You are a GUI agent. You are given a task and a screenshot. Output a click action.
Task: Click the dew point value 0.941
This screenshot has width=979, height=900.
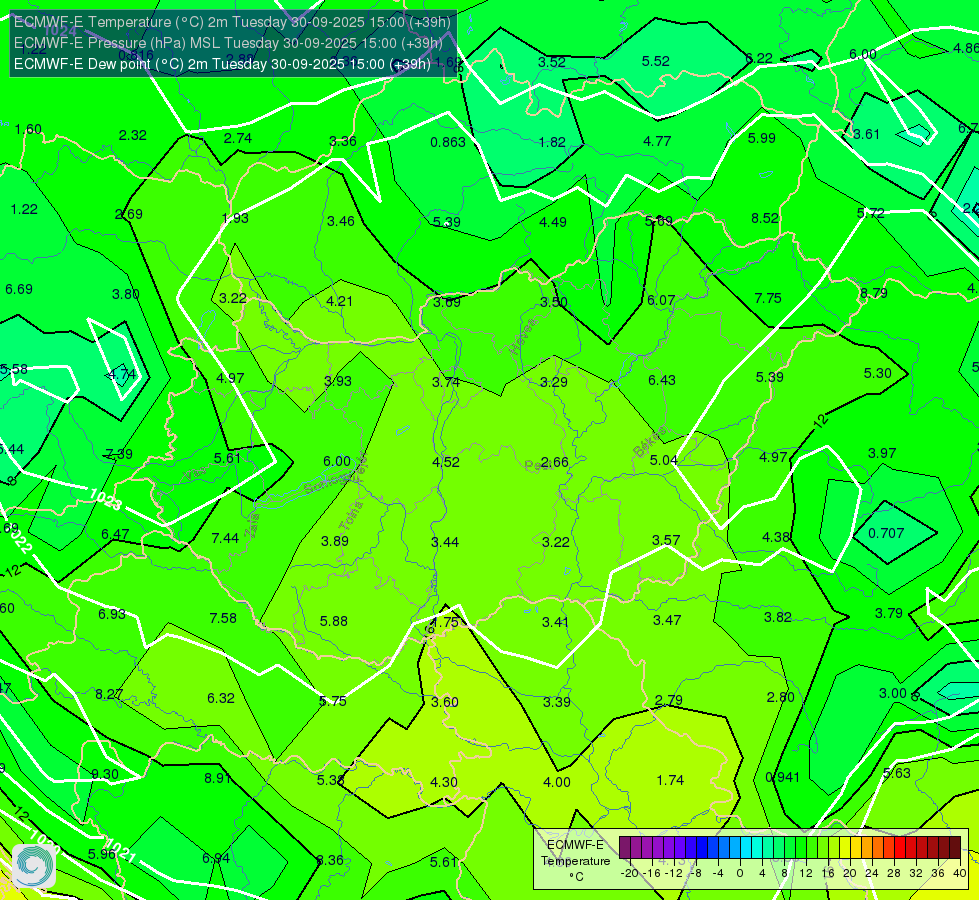(782, 778)
